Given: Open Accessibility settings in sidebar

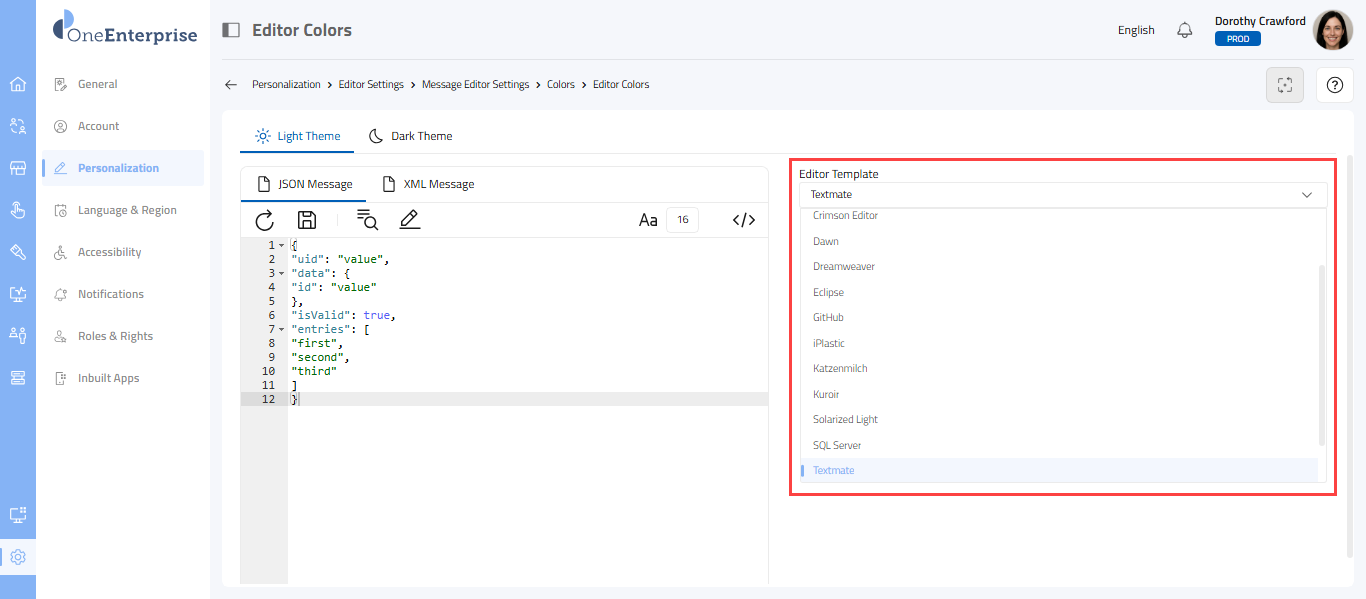Looking at the screenshot, I should [109, 252].
